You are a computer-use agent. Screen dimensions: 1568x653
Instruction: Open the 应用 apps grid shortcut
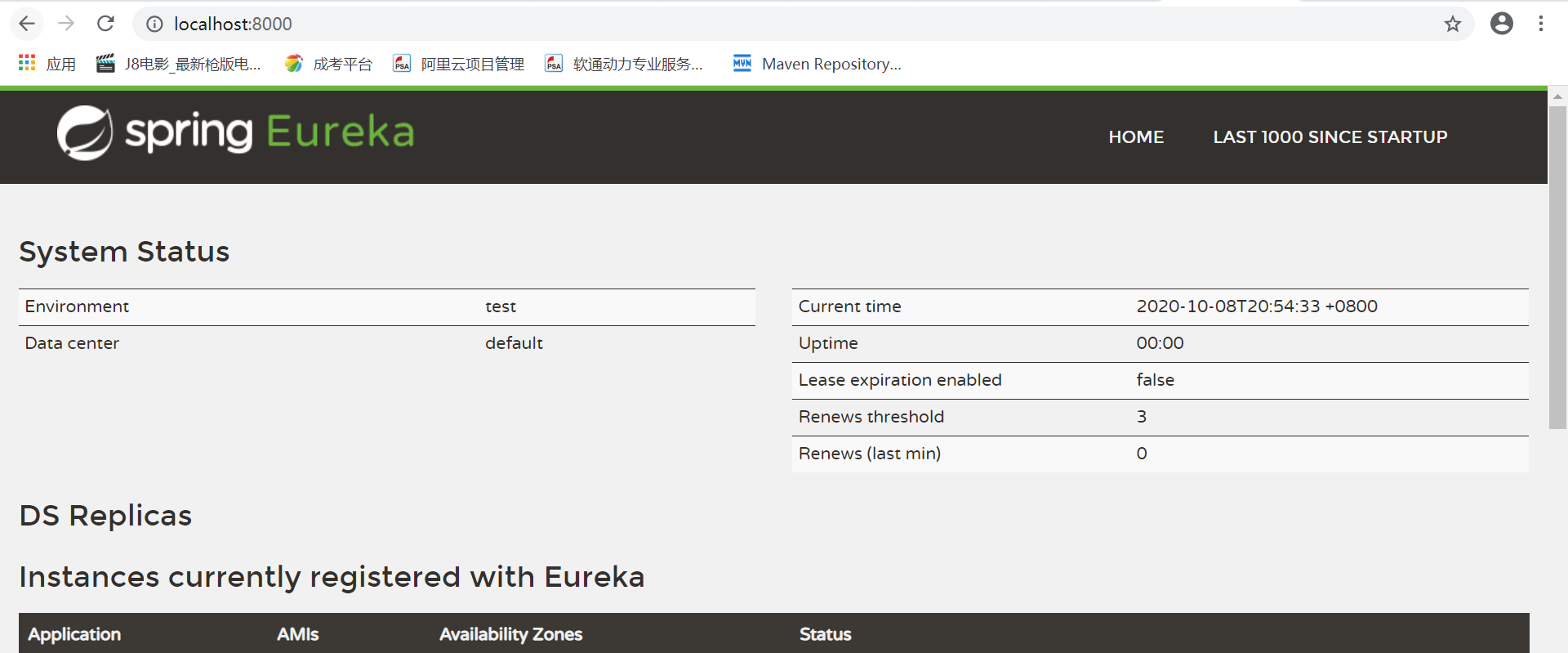(47, 64)
